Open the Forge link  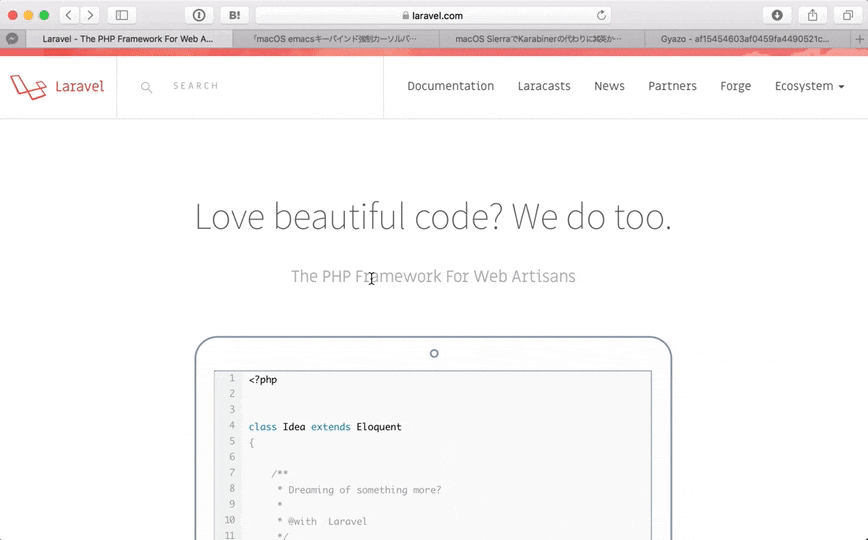(x=735, y=86)
